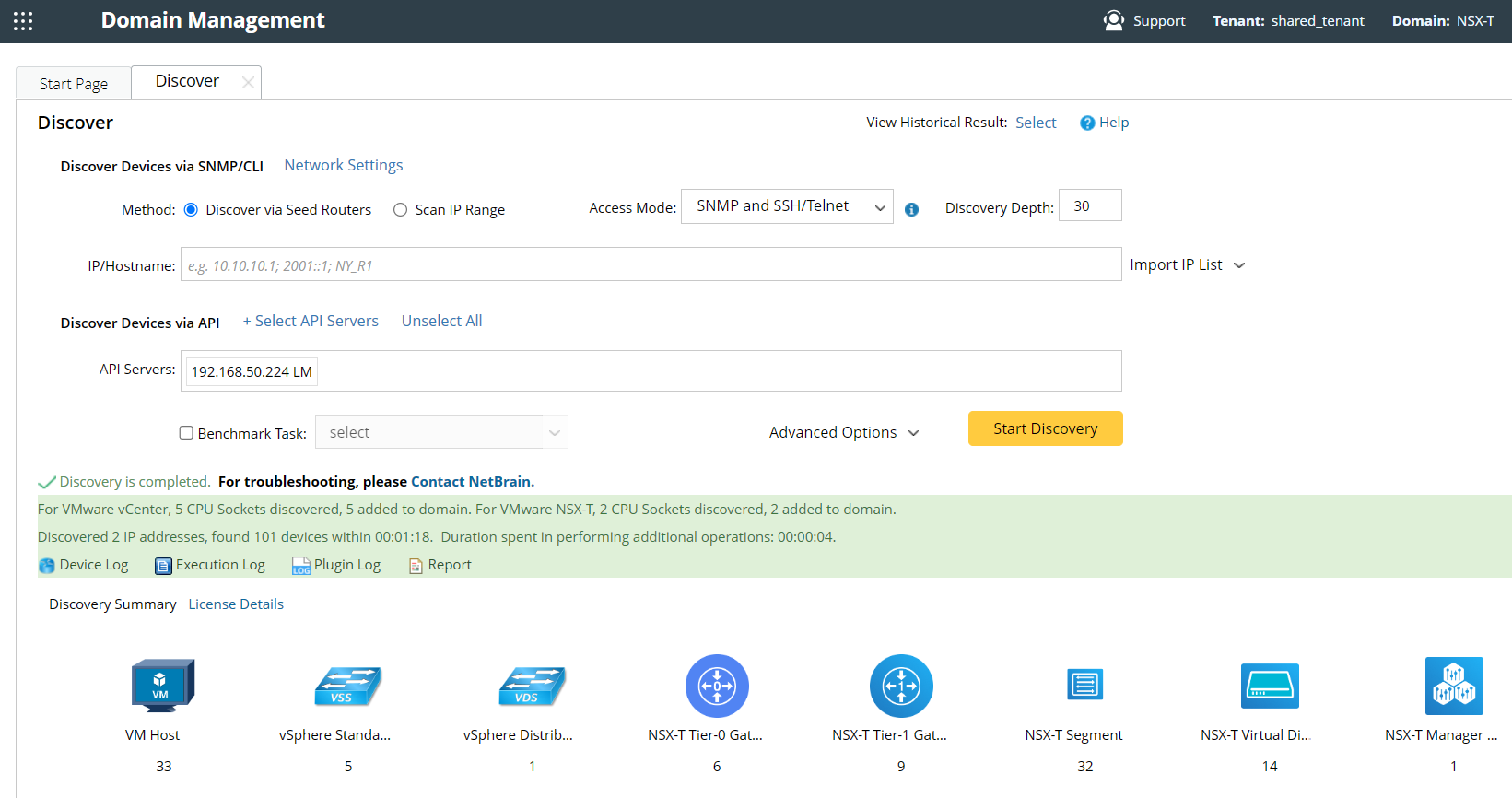Click the NSX-T Segment icon
Screen dimensions: 1512x798
(x=1085, y=685)
